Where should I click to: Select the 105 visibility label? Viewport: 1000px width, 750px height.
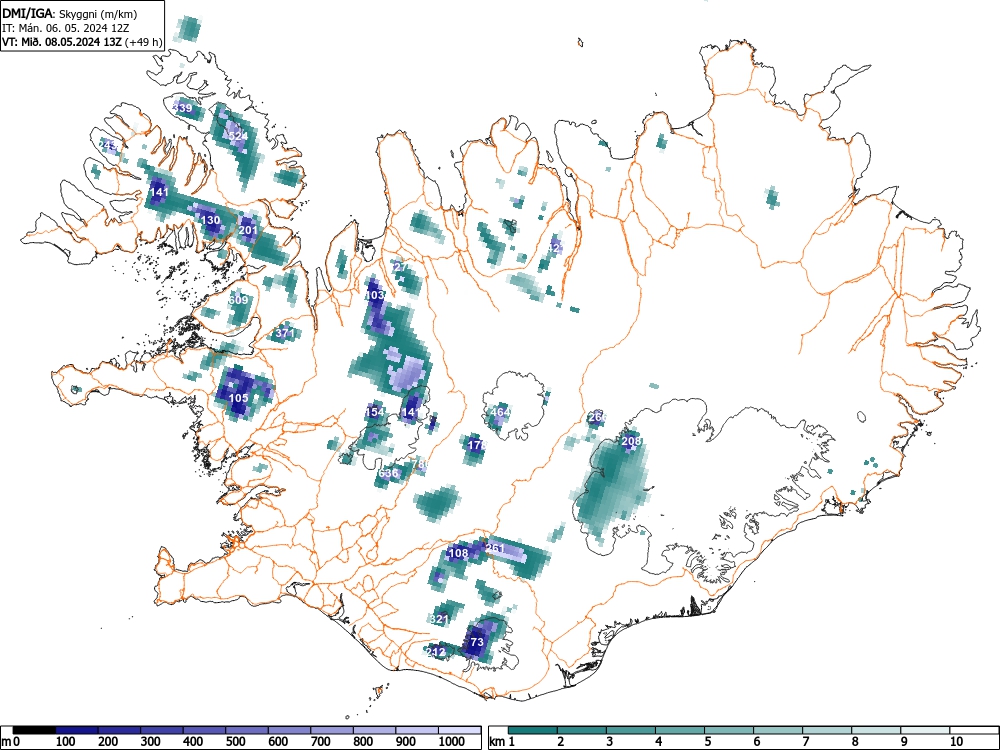(238, 398)
